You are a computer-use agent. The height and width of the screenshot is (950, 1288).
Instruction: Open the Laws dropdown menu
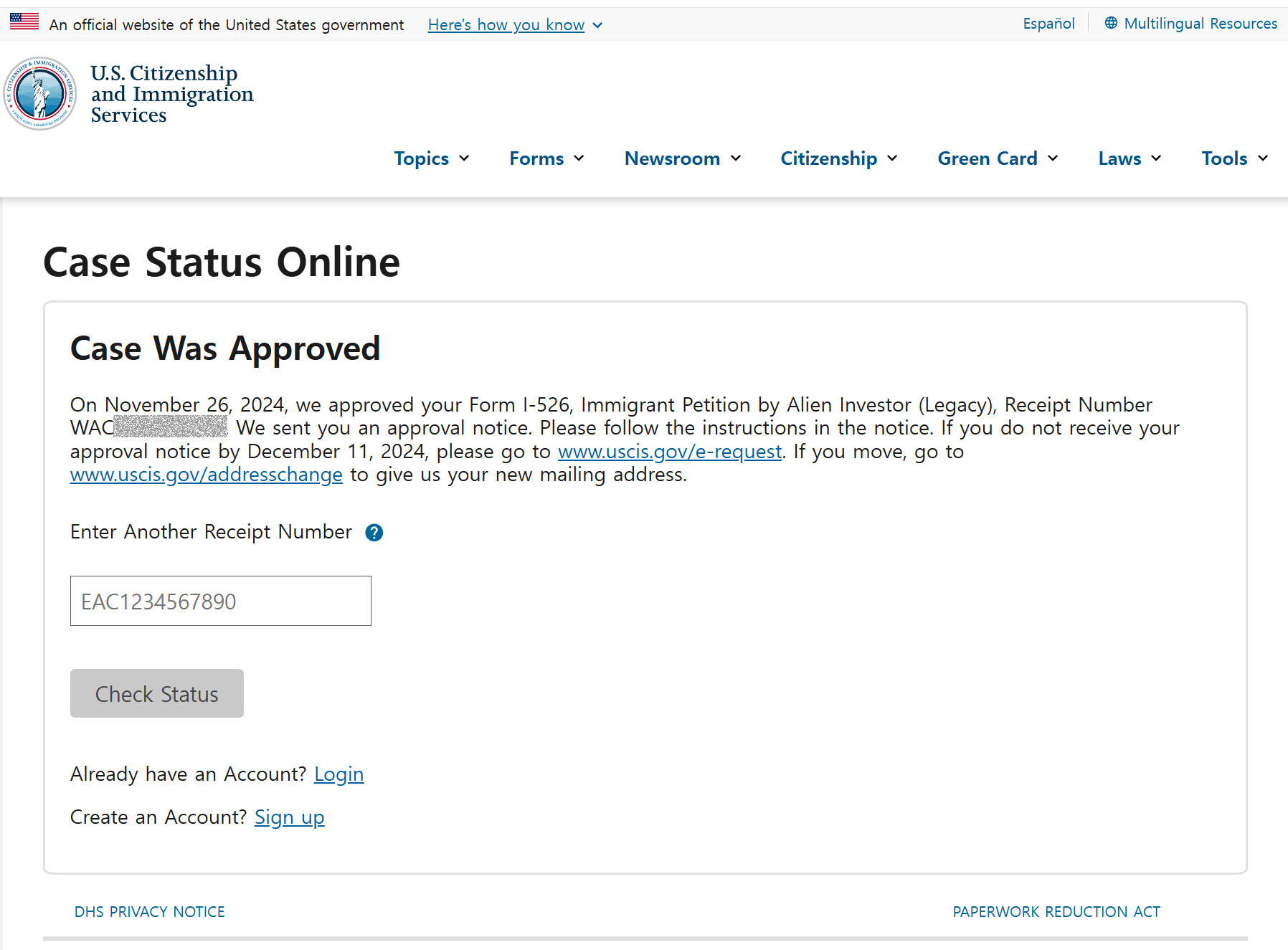tap(1130, 158)
